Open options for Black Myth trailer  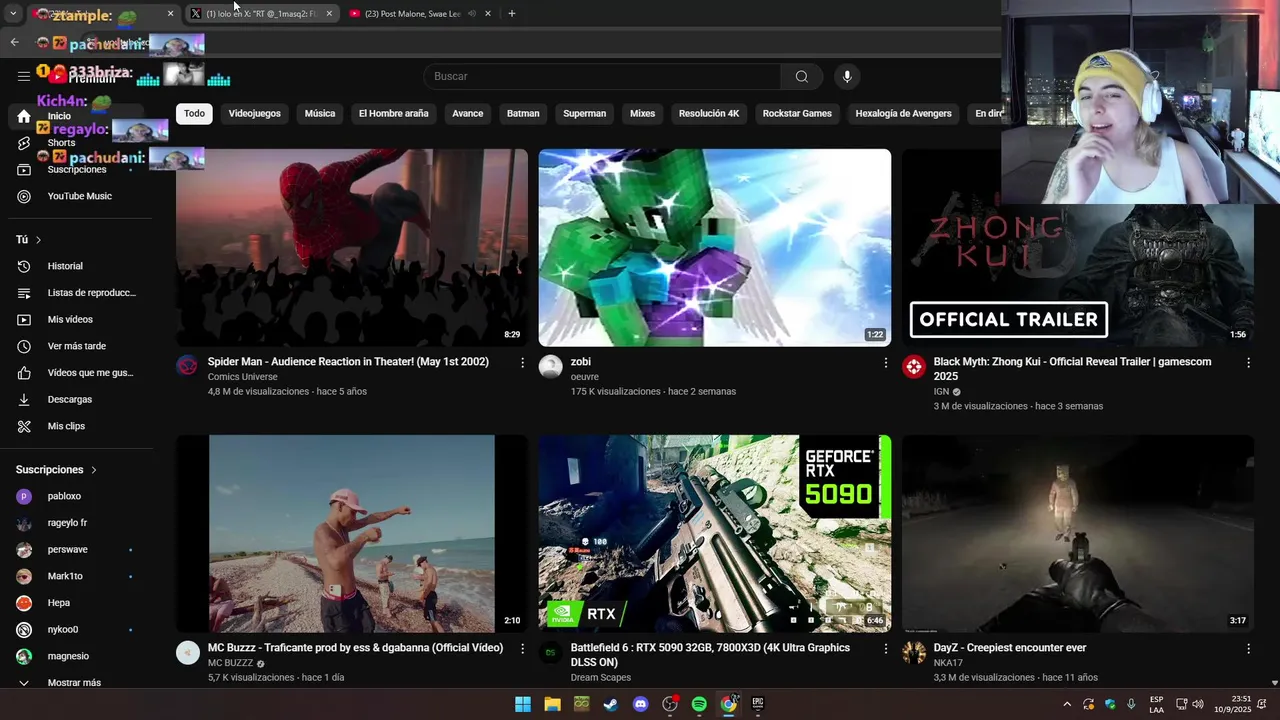[1248, 363]
